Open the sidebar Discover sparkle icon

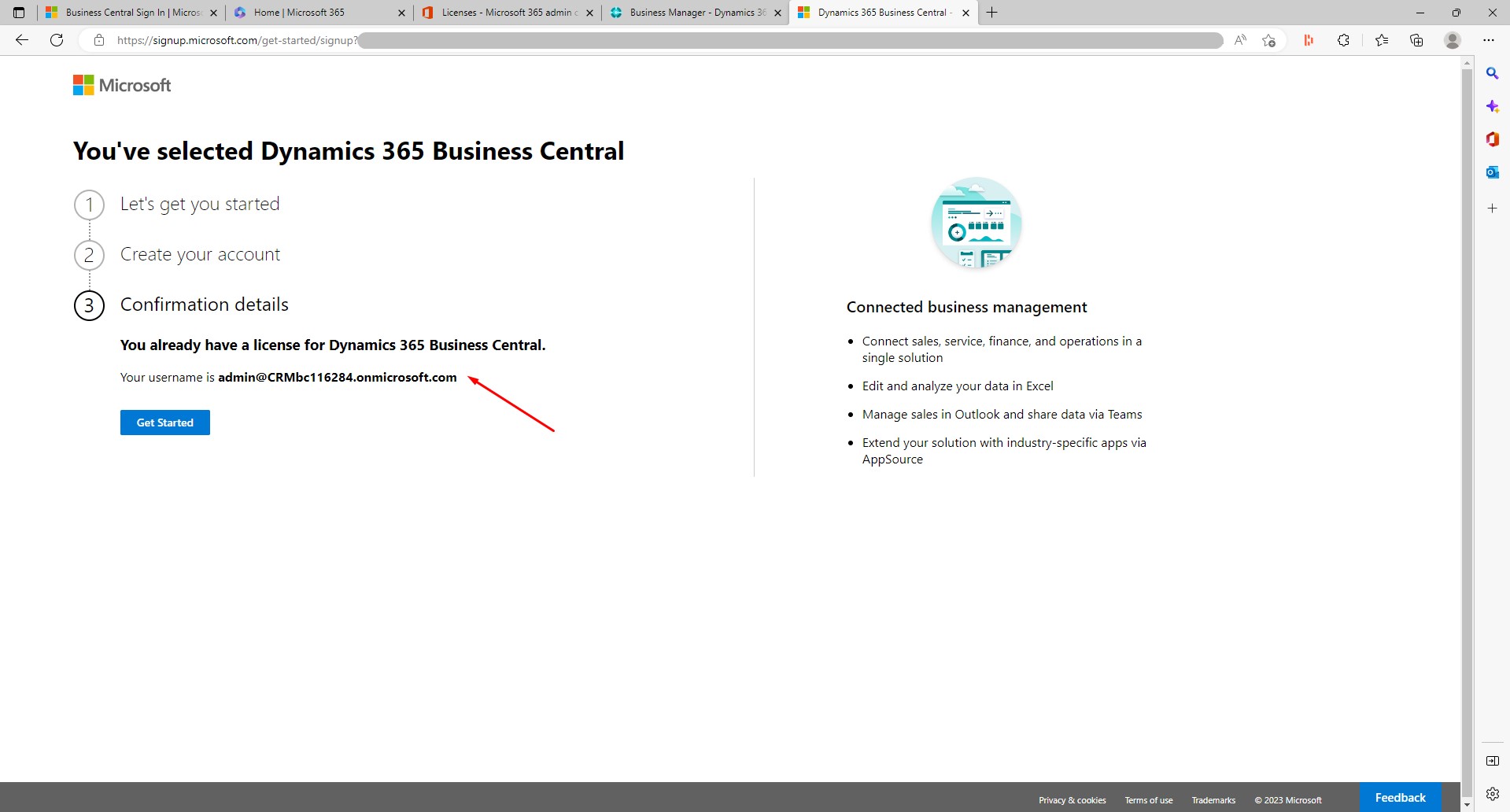(1492, 106)
